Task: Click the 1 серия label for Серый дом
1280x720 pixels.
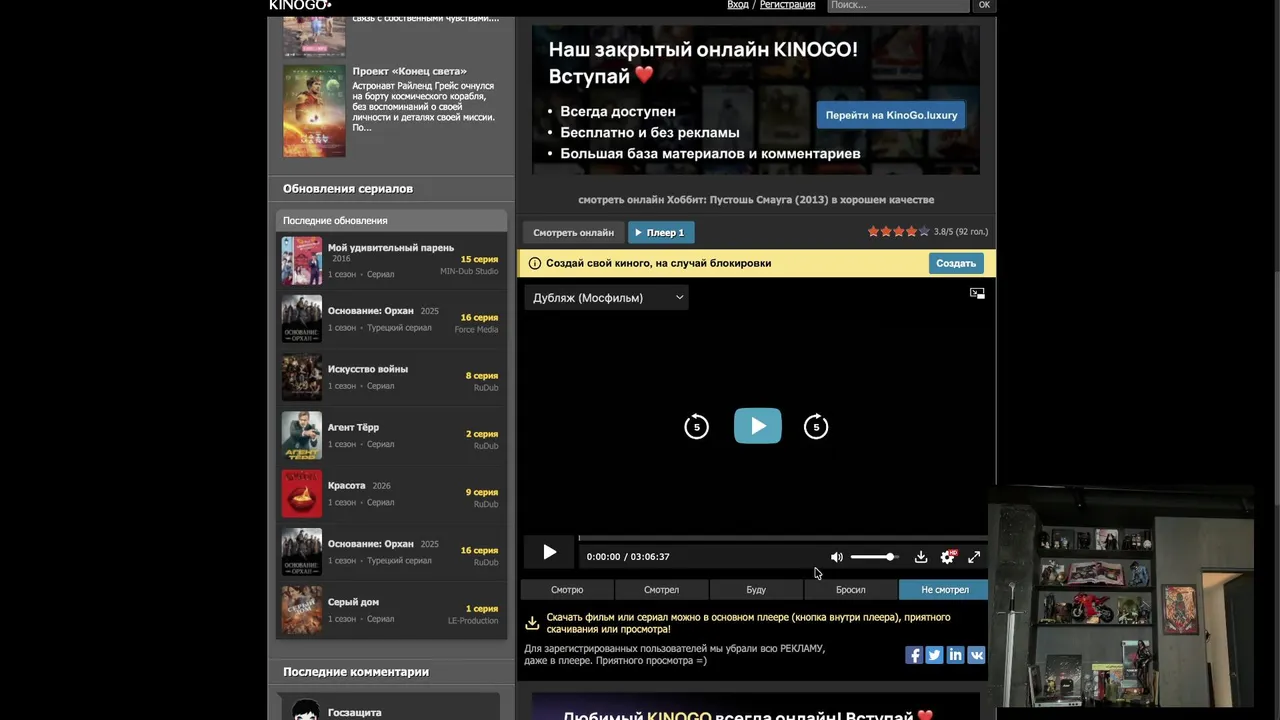Action: 482,608
